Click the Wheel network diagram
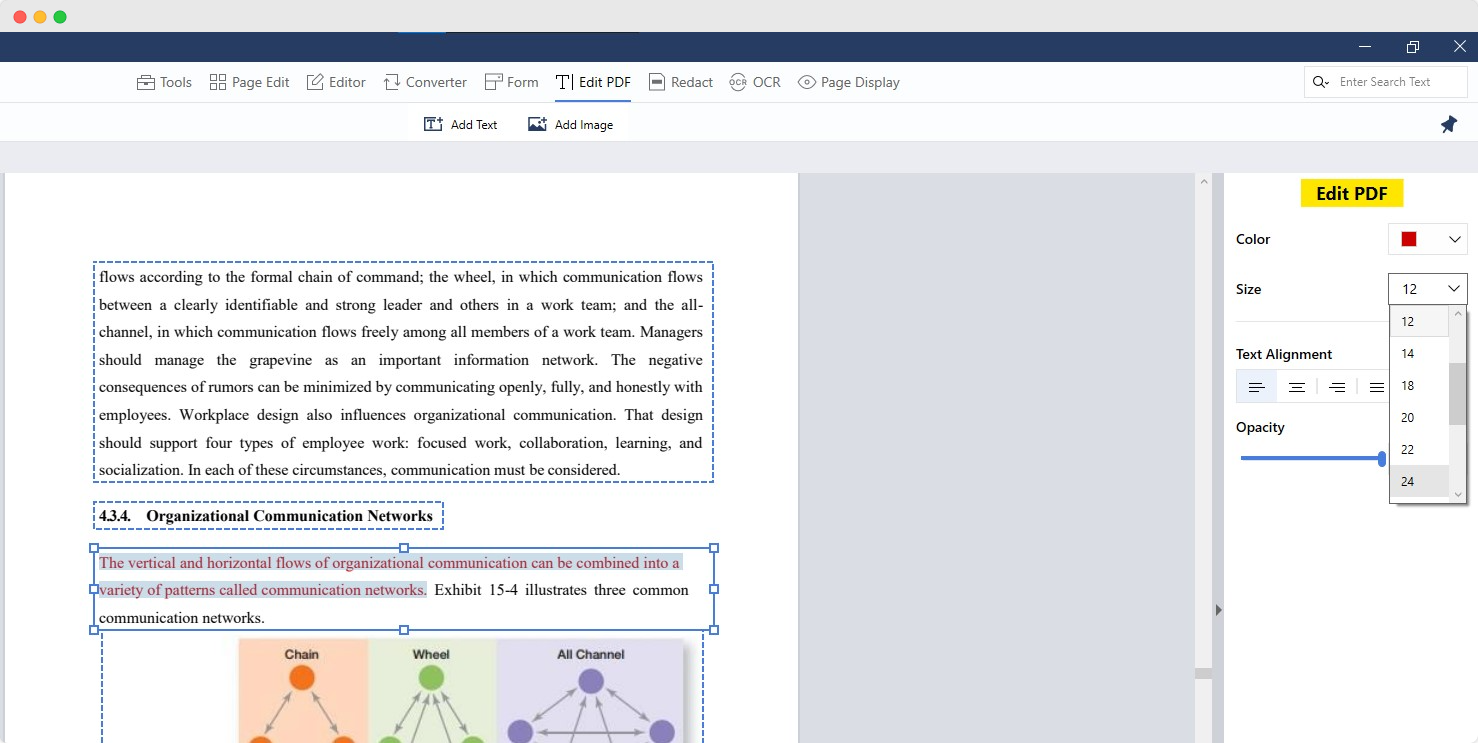Screen dimensions: 1478x743 coord(432,692)
